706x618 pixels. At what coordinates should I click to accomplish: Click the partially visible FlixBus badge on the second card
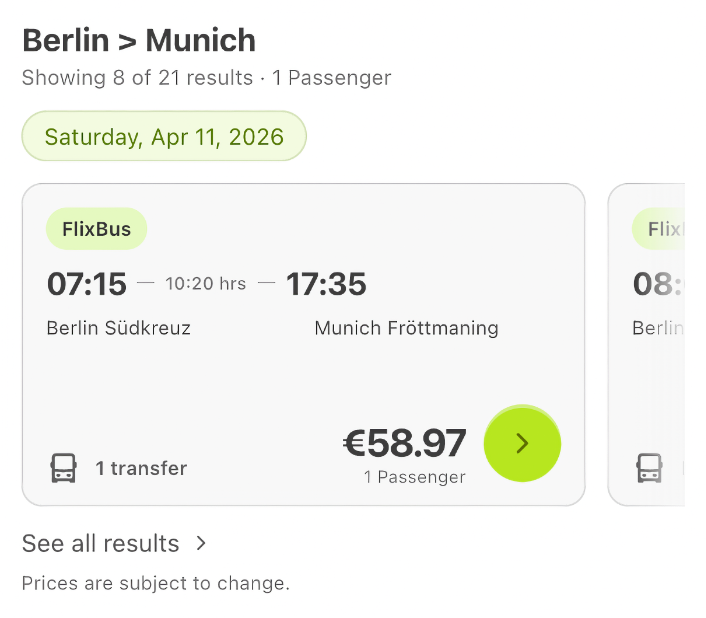tap(660, 229)
